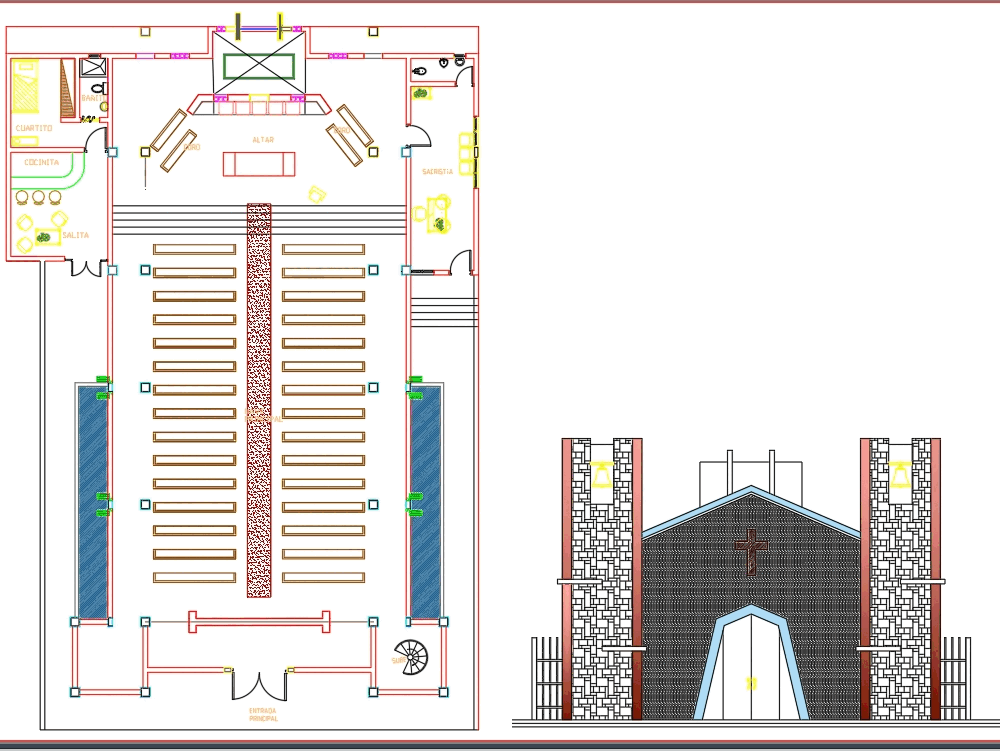Click the SALITA room label

[76, 233]
